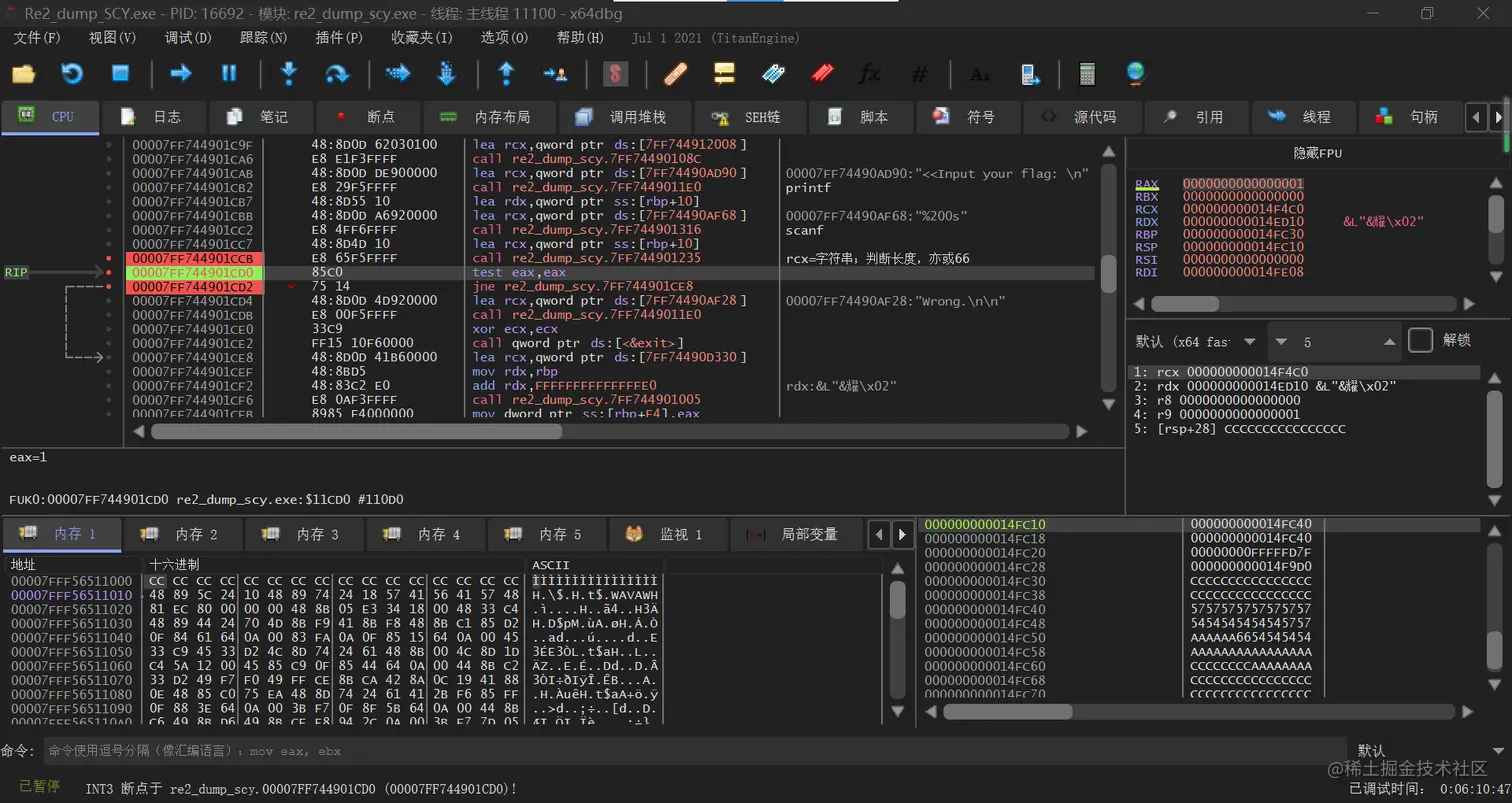Click the disassembly horizontal scrollbar thumb
This screenshot has height=803, width=1512.
(357, 432)
